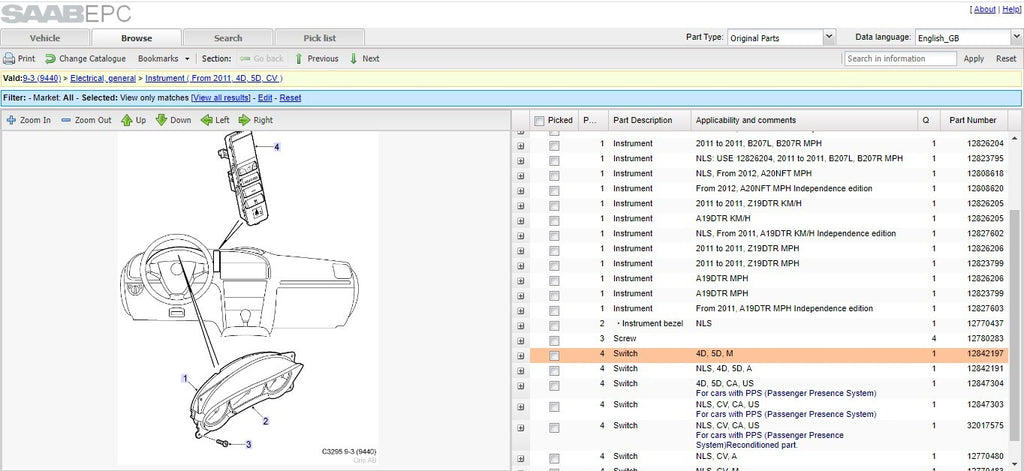Viewport: 1024px width, 471px height.
Task: Expand row for Instrument bezel 12770437
Action: (x=520, y=326)
